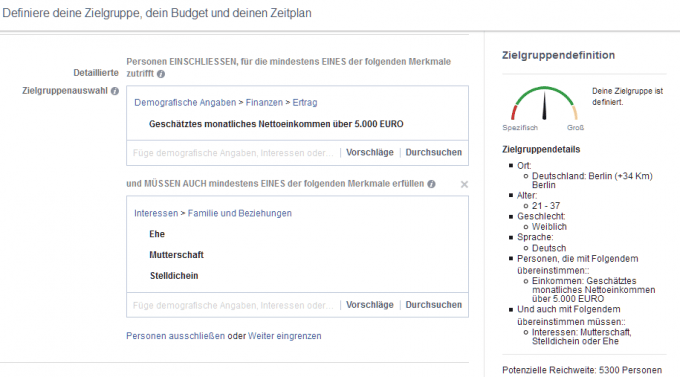Click 'Spezifisch' gauge label
Screen dimensions: 680x377
520,128
